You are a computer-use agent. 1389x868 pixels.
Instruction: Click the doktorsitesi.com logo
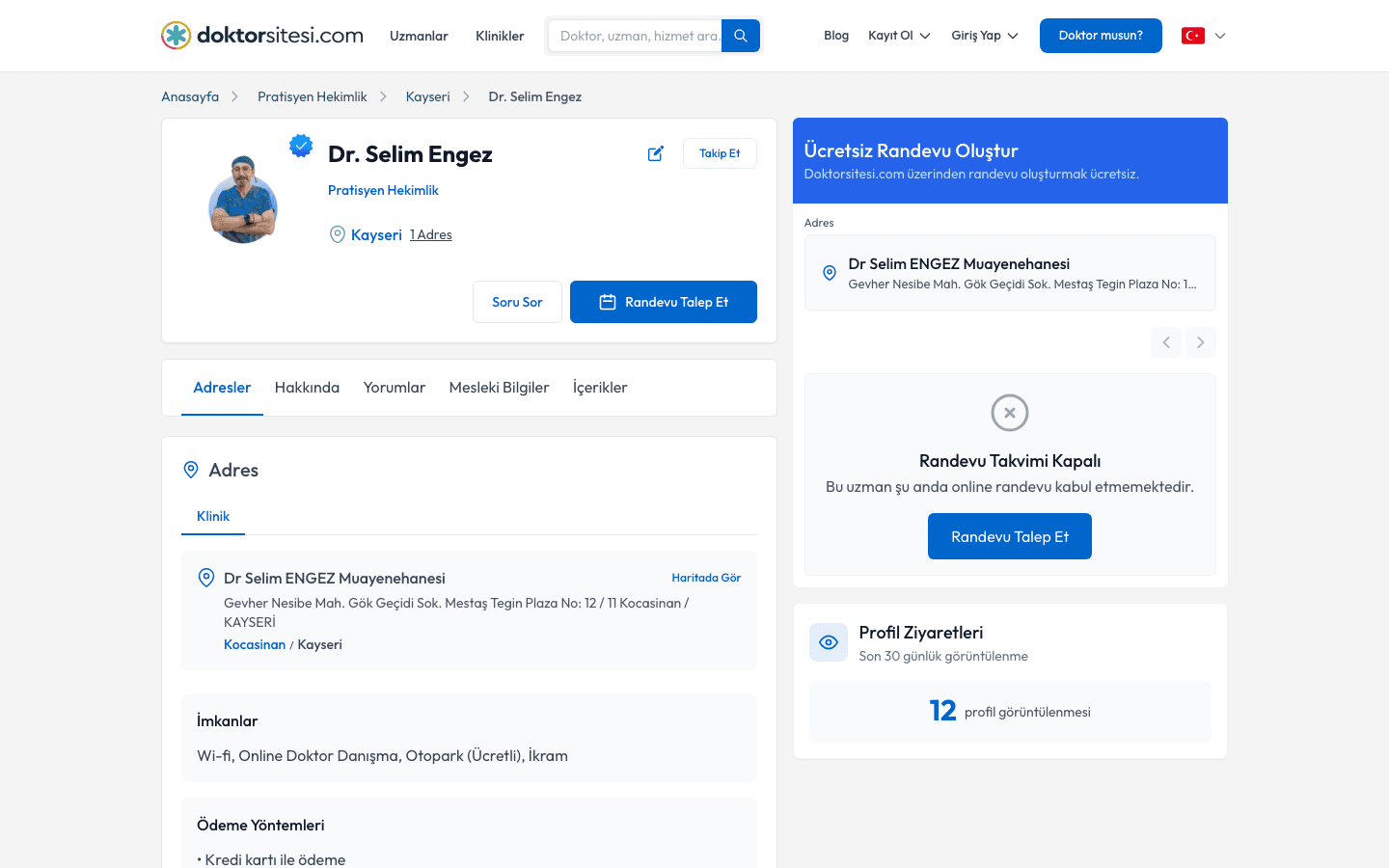[262, 36]
